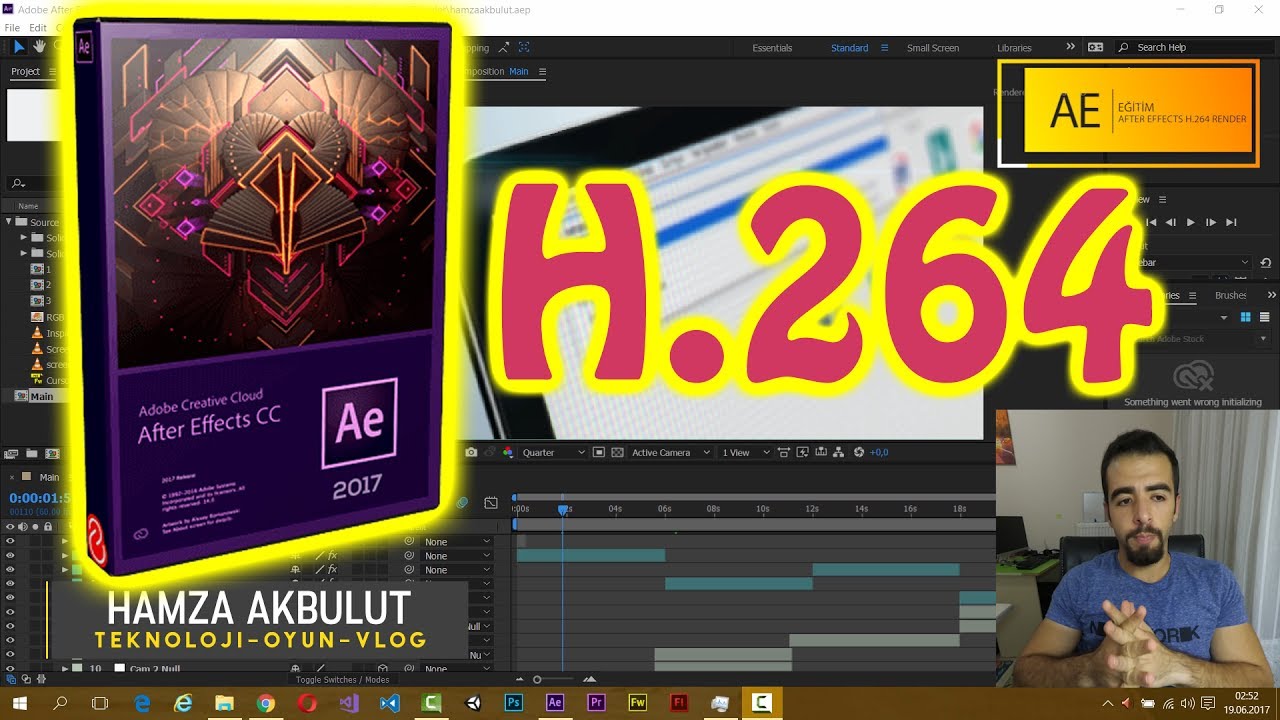The height and width of the screenshot is (720, 1280).
Task: Select the Hand tool
Action: [40, 46]
